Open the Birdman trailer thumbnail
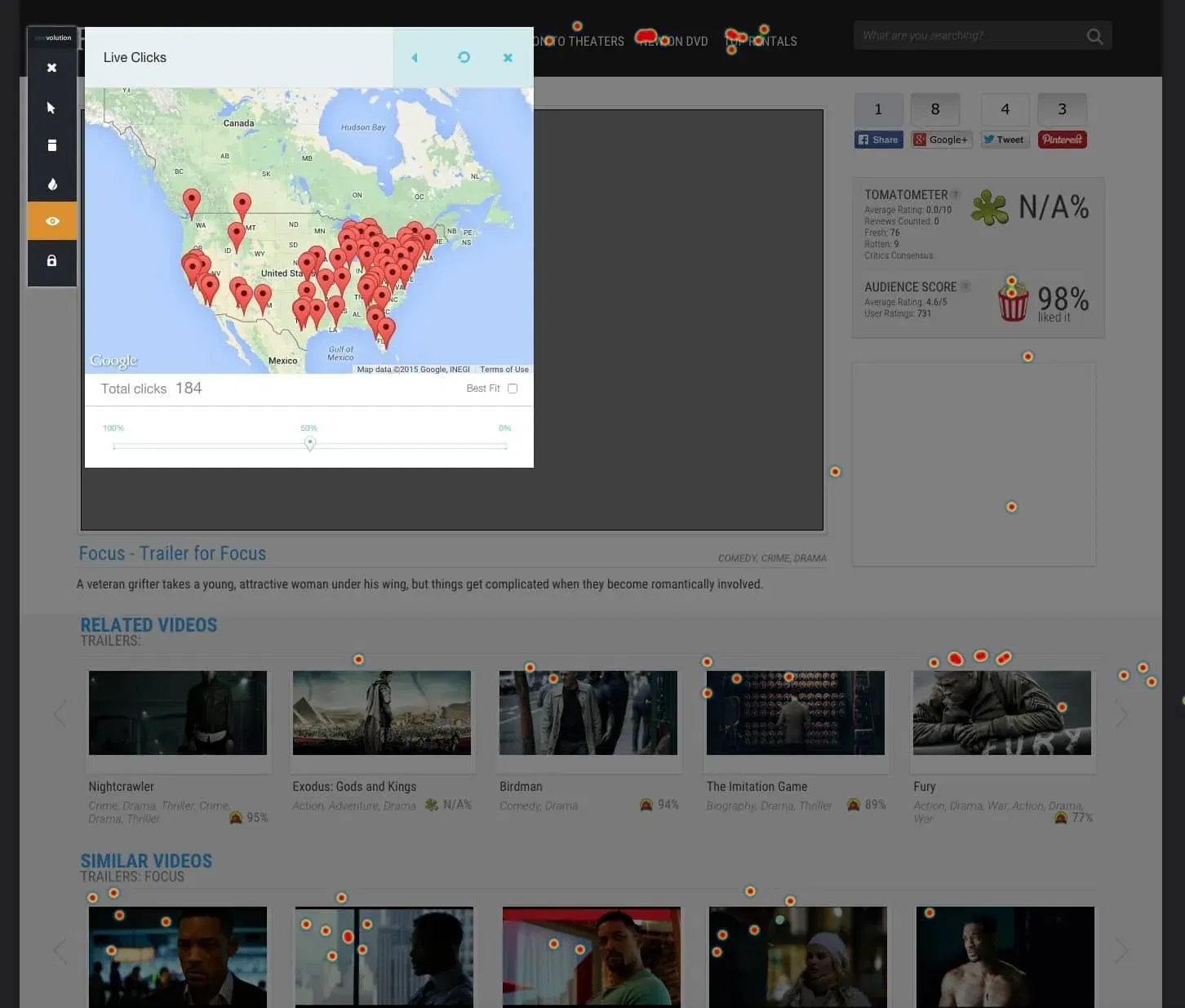 [x=588, y=713]
